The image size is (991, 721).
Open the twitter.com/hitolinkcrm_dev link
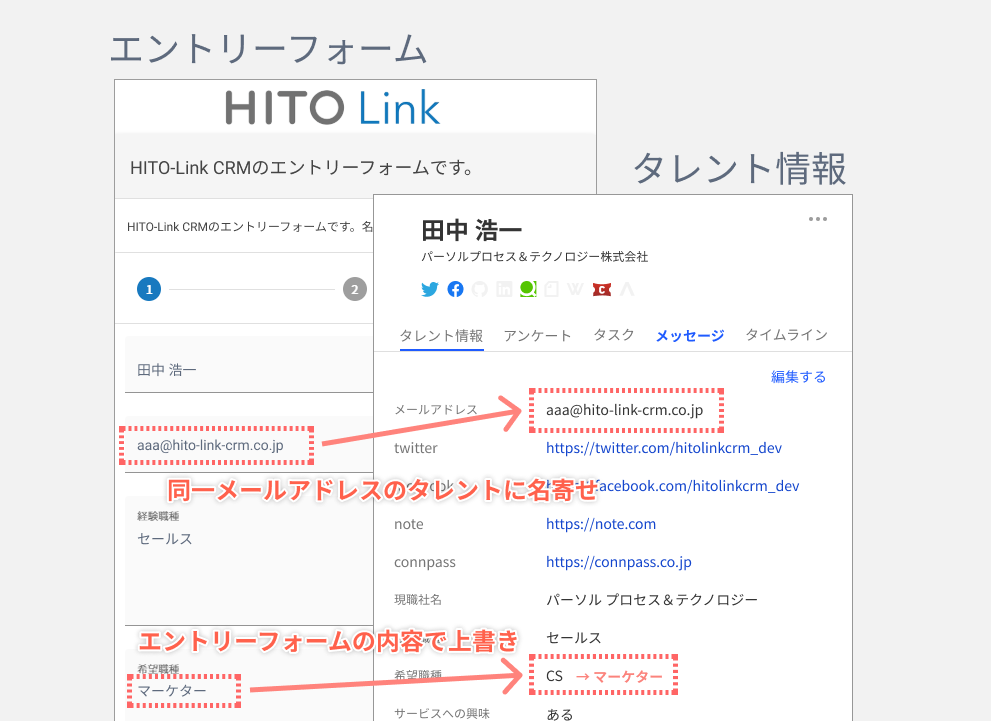(x=664, y=447)
